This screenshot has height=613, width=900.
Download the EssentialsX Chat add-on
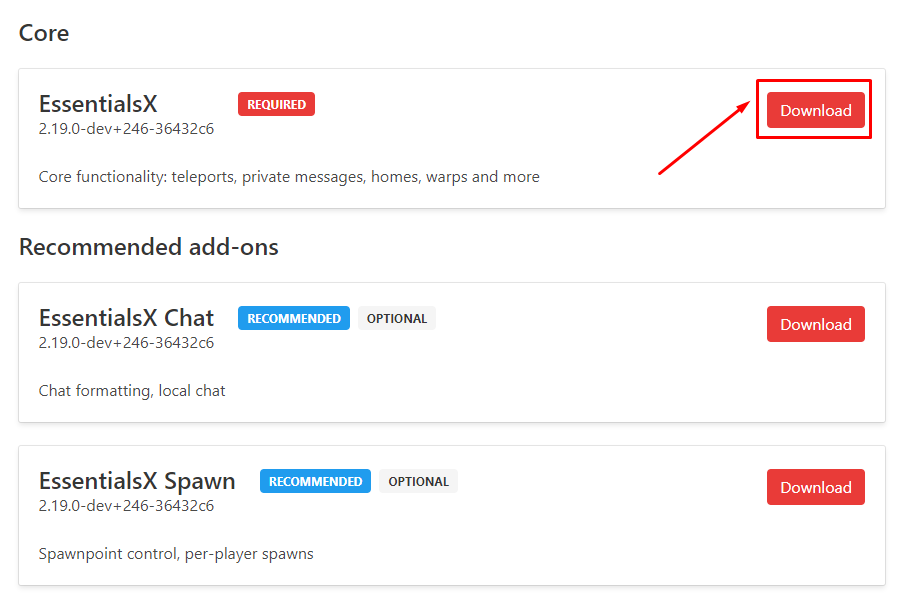(x=815, y=324)
